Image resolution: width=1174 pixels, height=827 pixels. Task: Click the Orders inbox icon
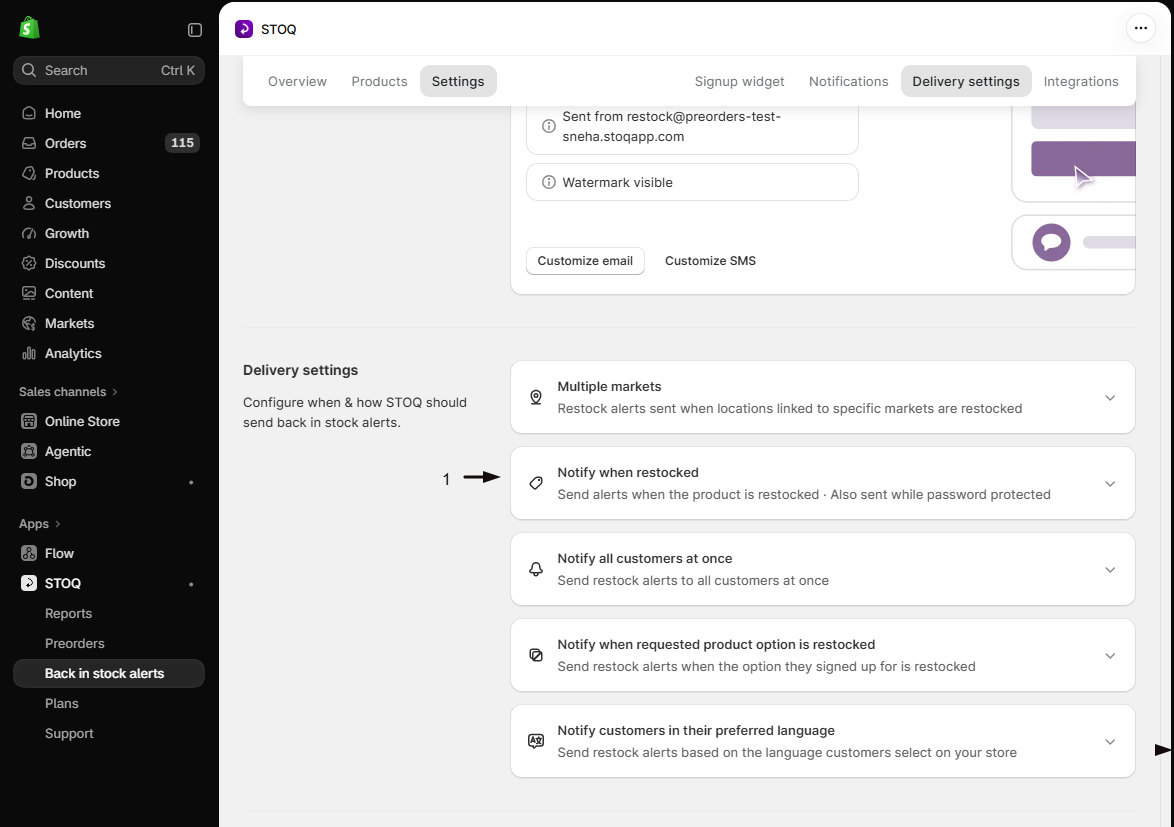tap(29, 143)
